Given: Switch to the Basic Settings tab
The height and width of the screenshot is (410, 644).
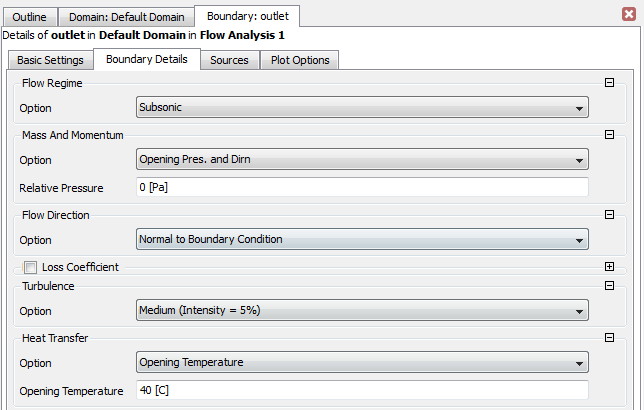Looking at the screenshot, I should (x=50, y=60).
